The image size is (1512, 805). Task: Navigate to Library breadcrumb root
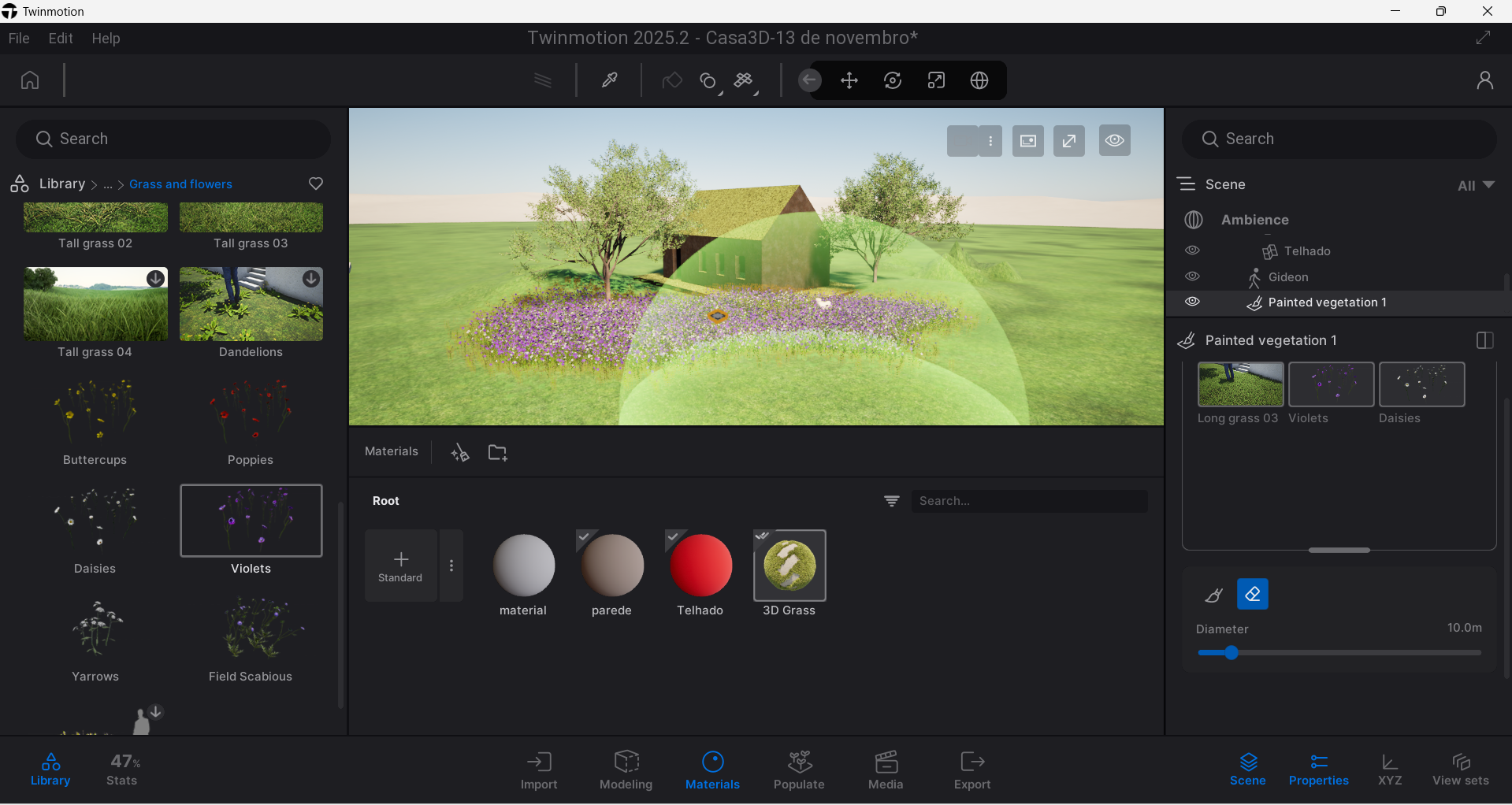click(61, 184)
